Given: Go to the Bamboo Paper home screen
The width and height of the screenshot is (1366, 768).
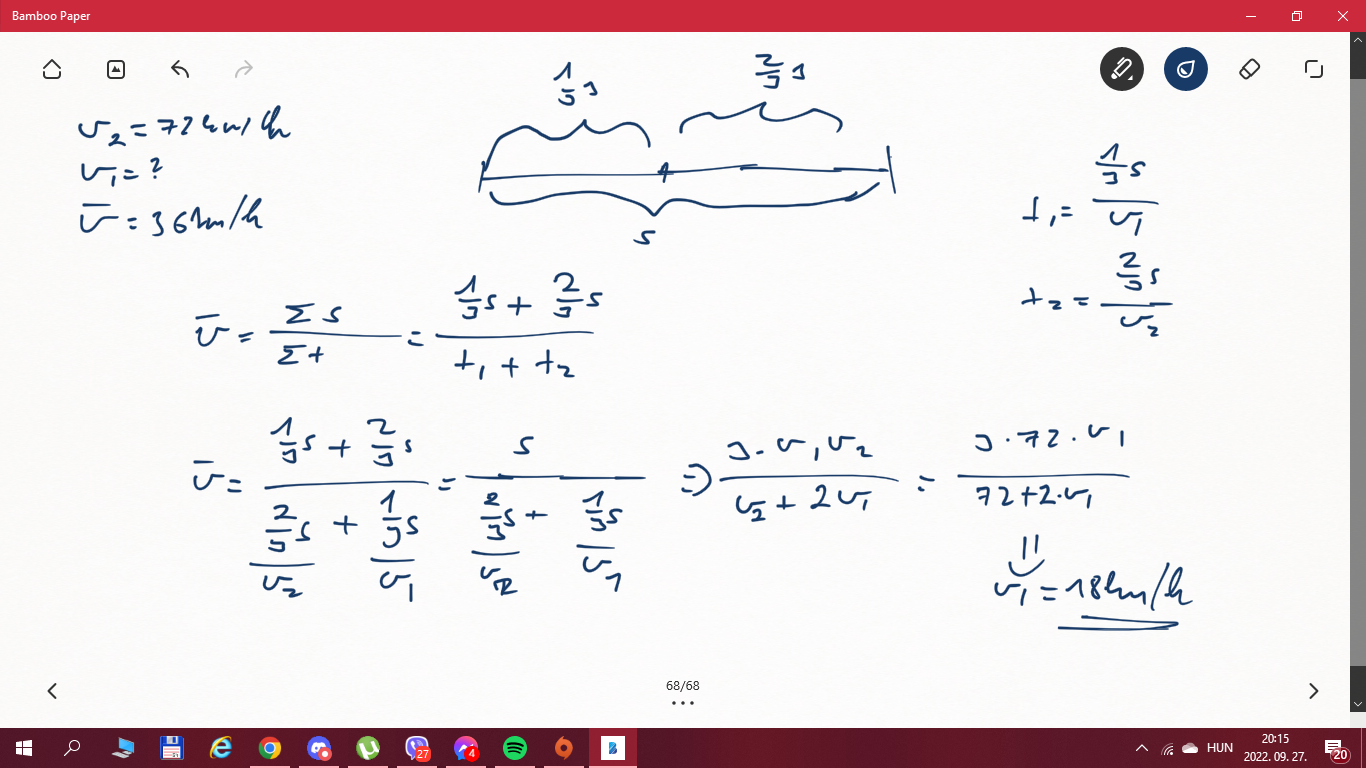Looking at the screenshot, I should (x=52, y=69).
